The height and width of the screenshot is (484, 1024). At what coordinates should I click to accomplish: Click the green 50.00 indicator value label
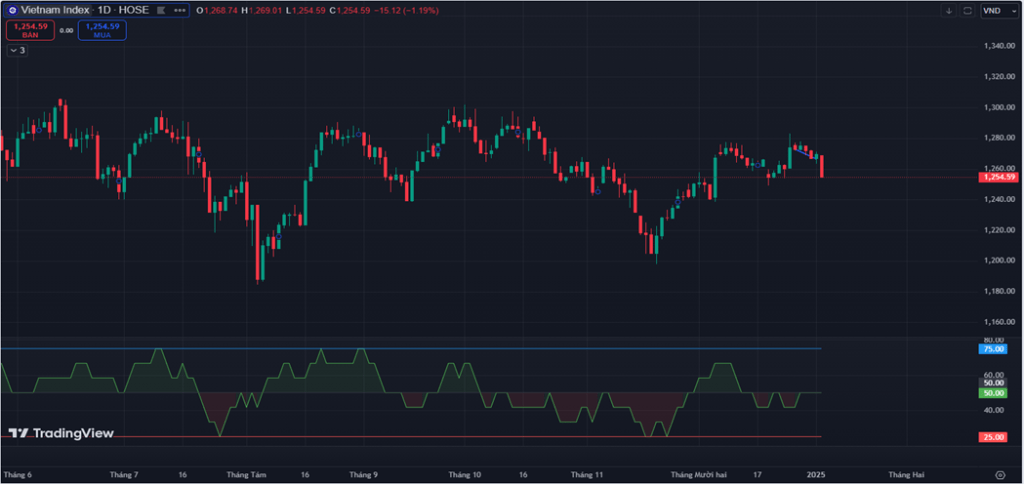coord(994,393)
